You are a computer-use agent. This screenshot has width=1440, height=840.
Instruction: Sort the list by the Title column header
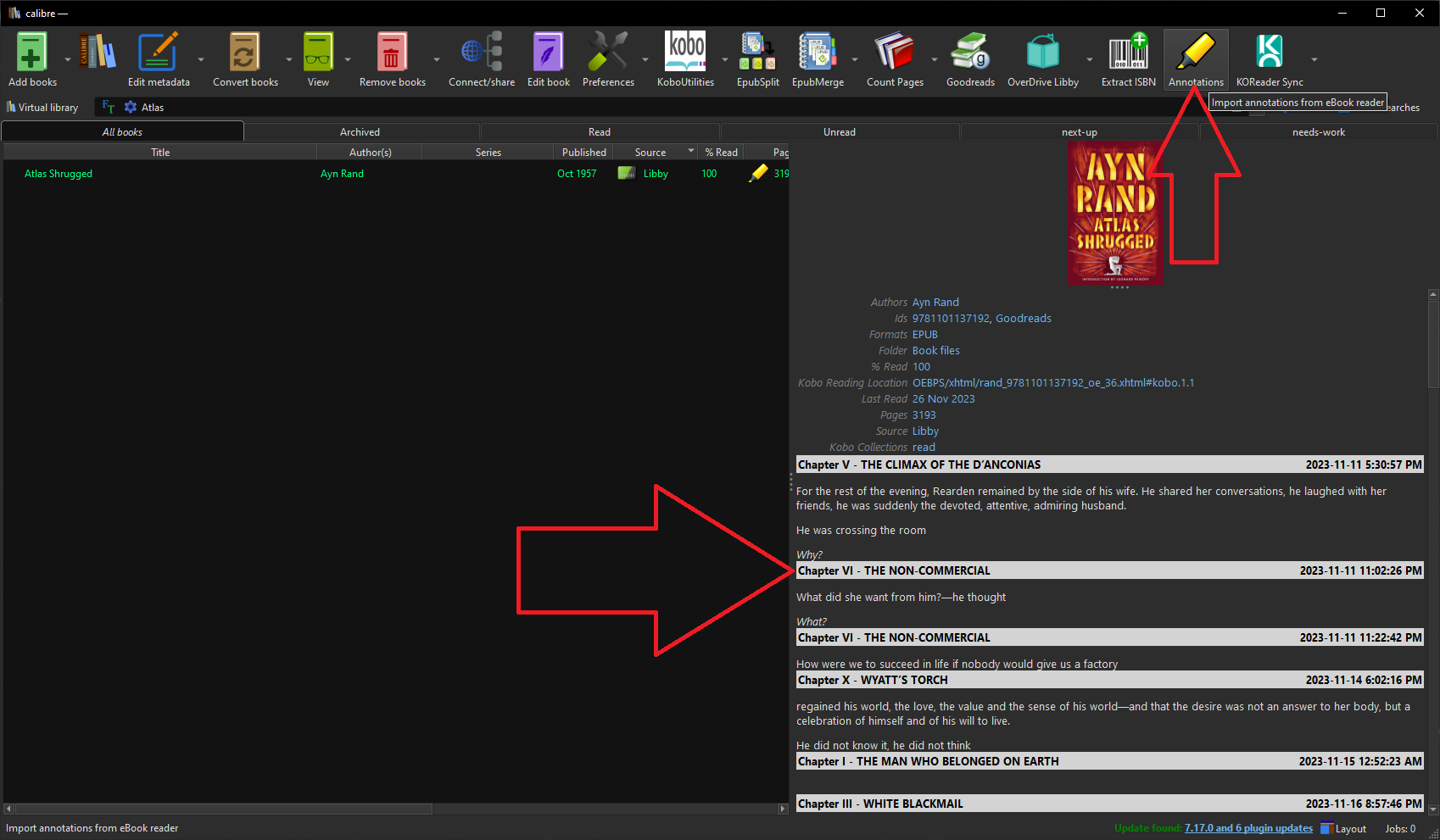160,152
